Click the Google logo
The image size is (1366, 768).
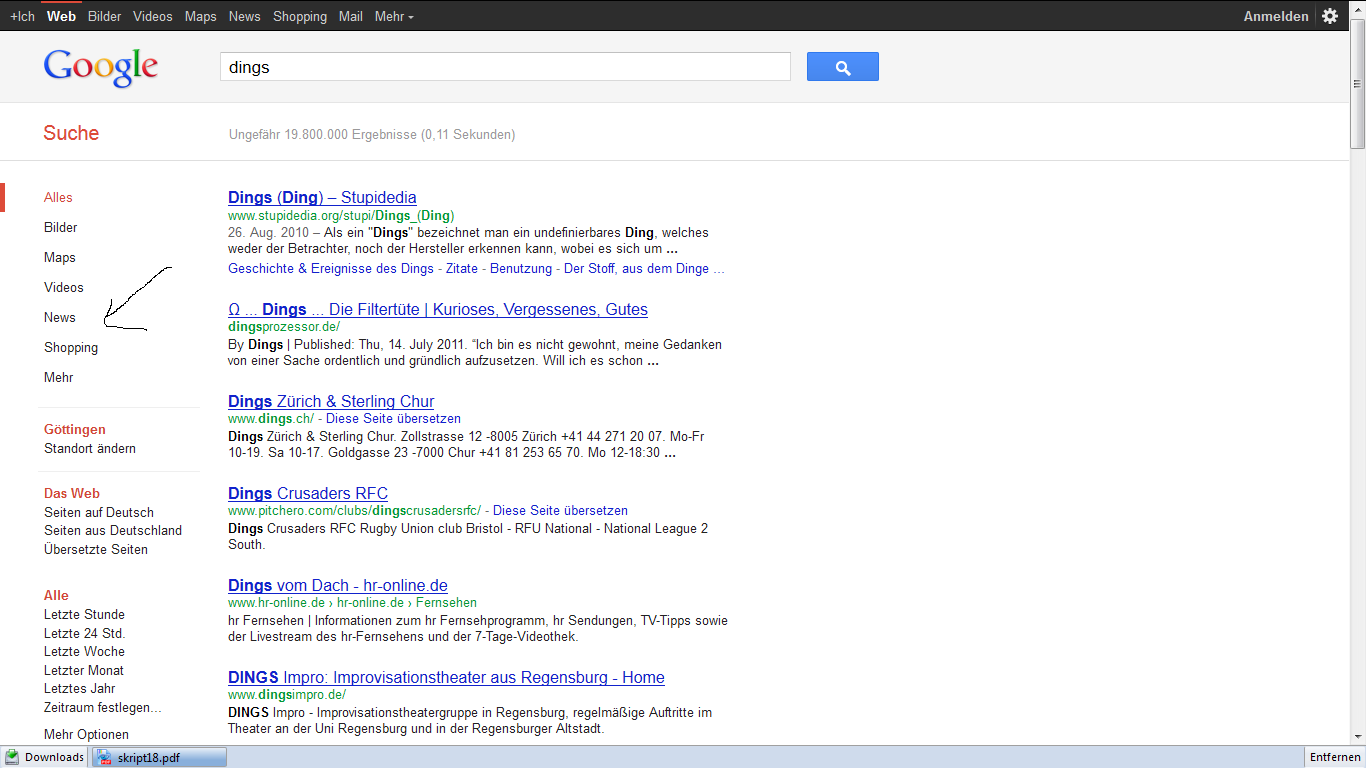coord(100,68)
